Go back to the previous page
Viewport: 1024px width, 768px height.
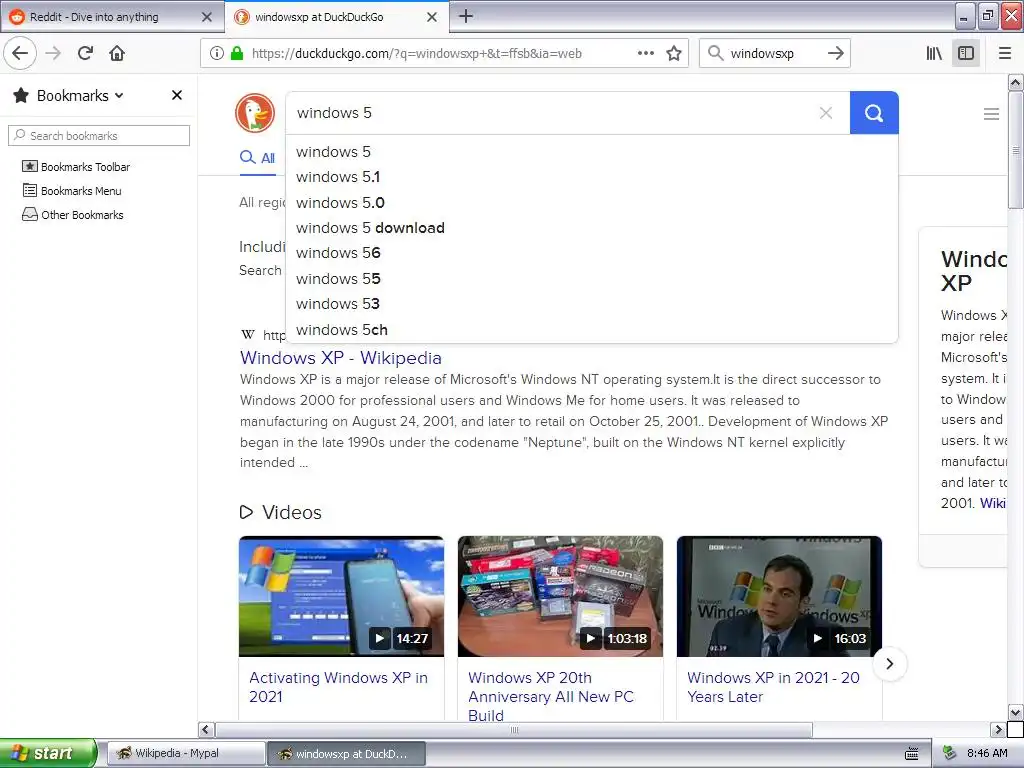coord(20,53)
